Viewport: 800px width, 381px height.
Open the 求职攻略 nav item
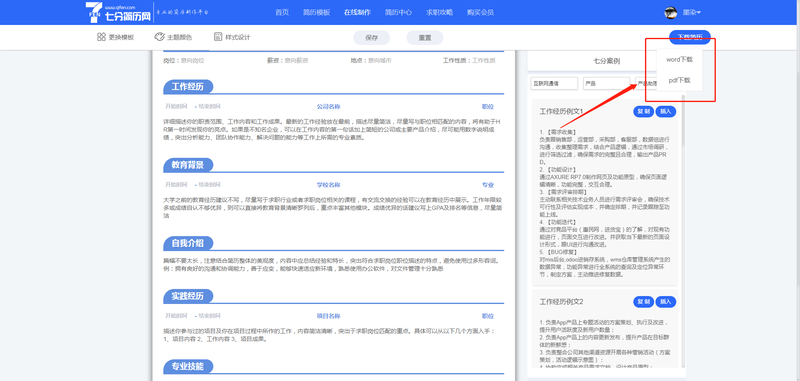[x=439, y=12]
